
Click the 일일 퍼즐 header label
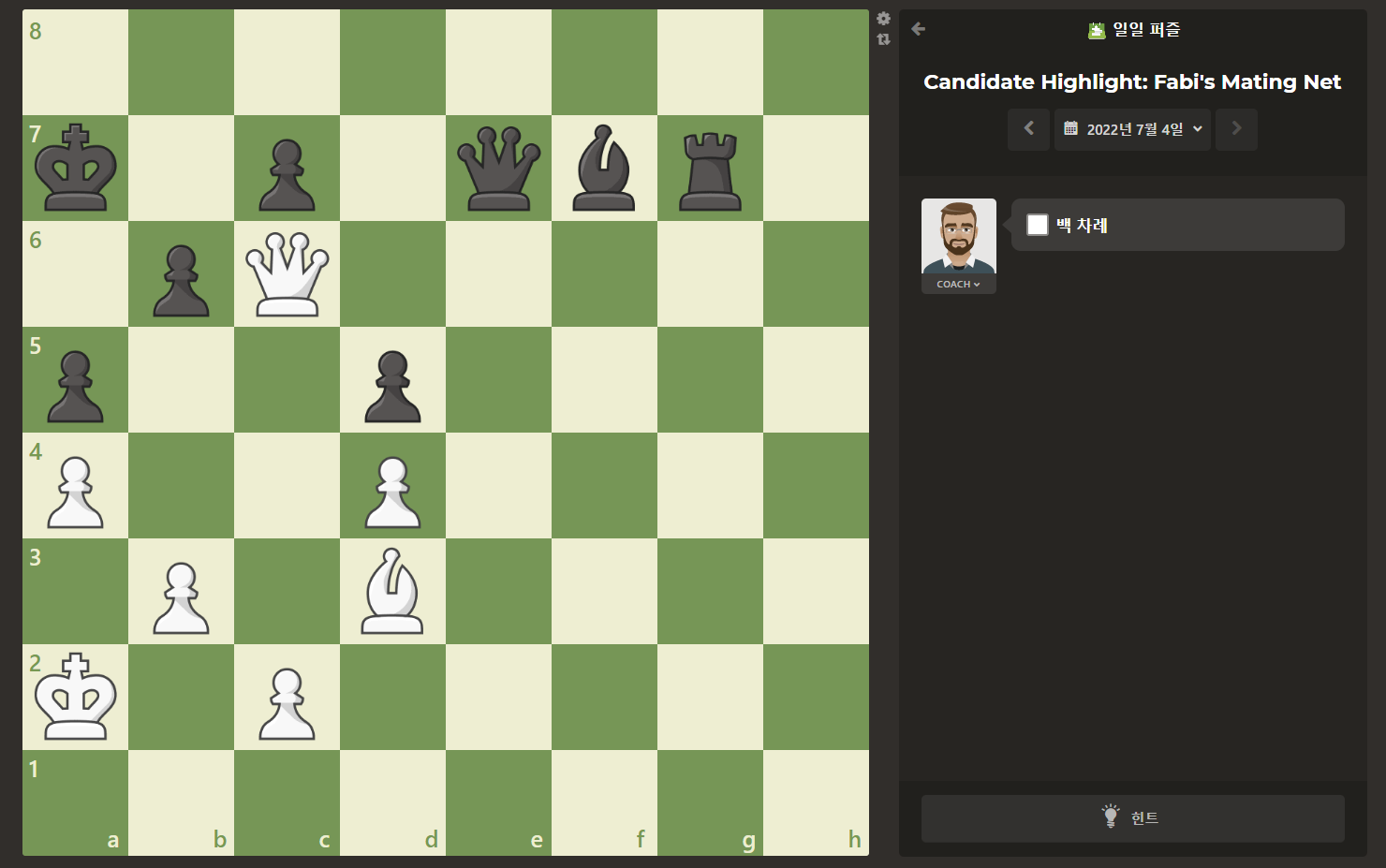1146,30
